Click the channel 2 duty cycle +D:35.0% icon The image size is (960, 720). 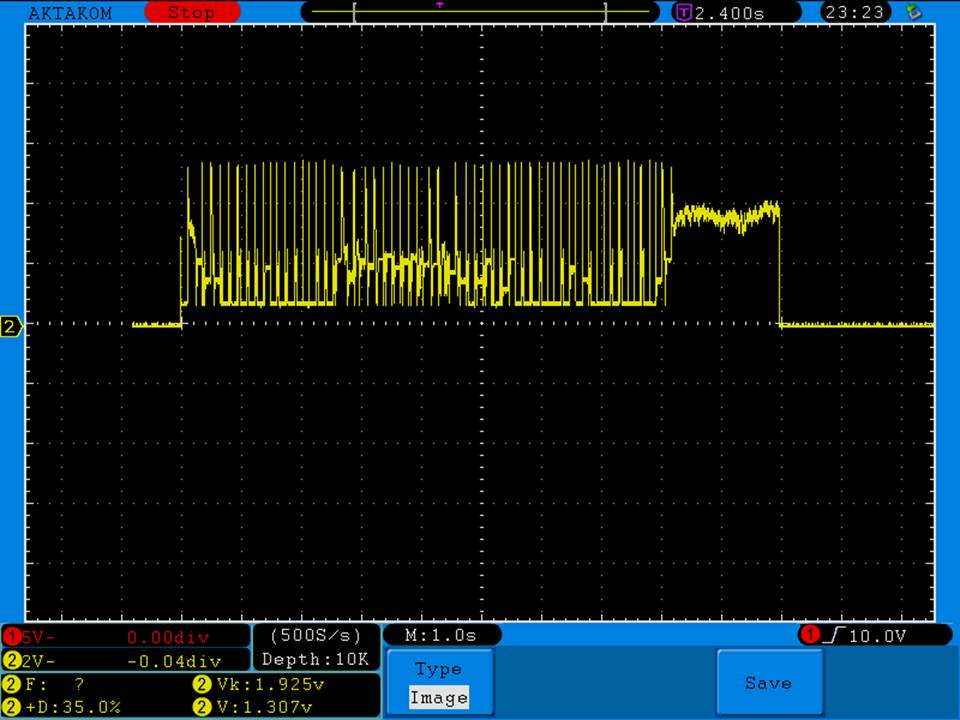[x=11, y=707]
